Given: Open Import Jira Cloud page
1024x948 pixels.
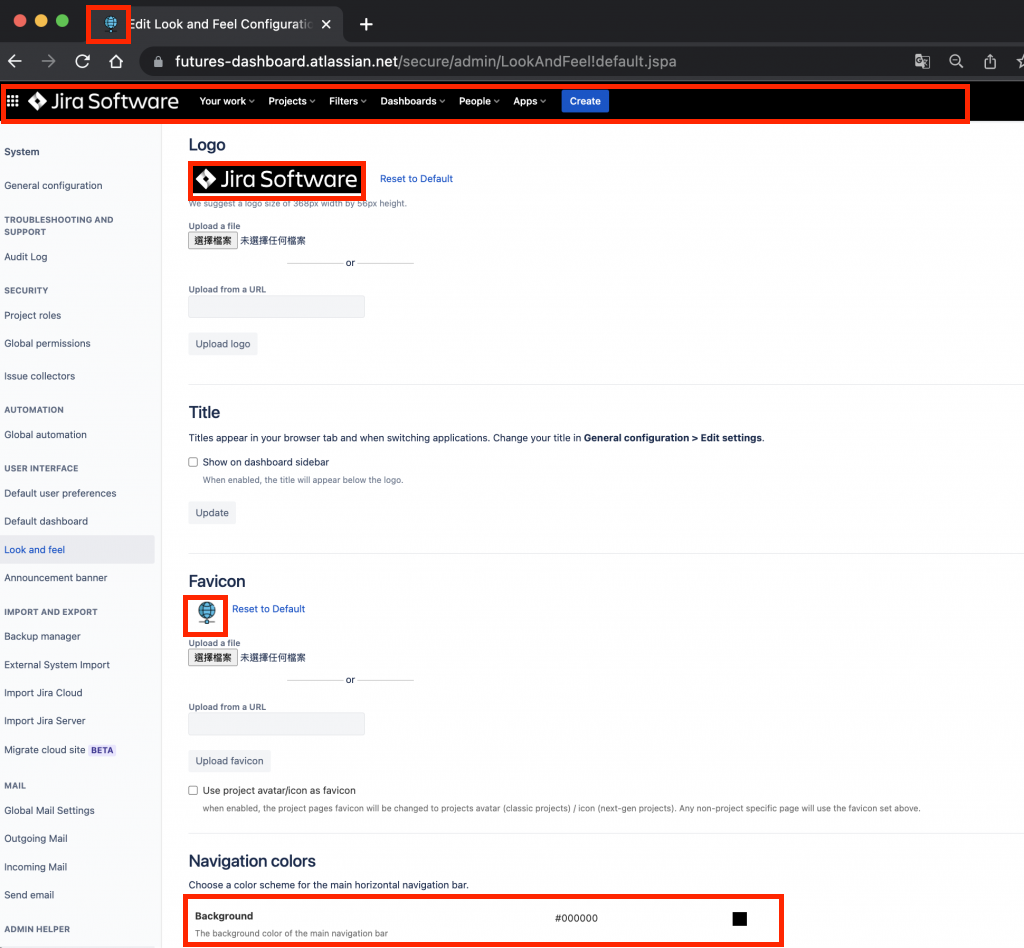Looking at the screenshot, I should tap(43, 693).
